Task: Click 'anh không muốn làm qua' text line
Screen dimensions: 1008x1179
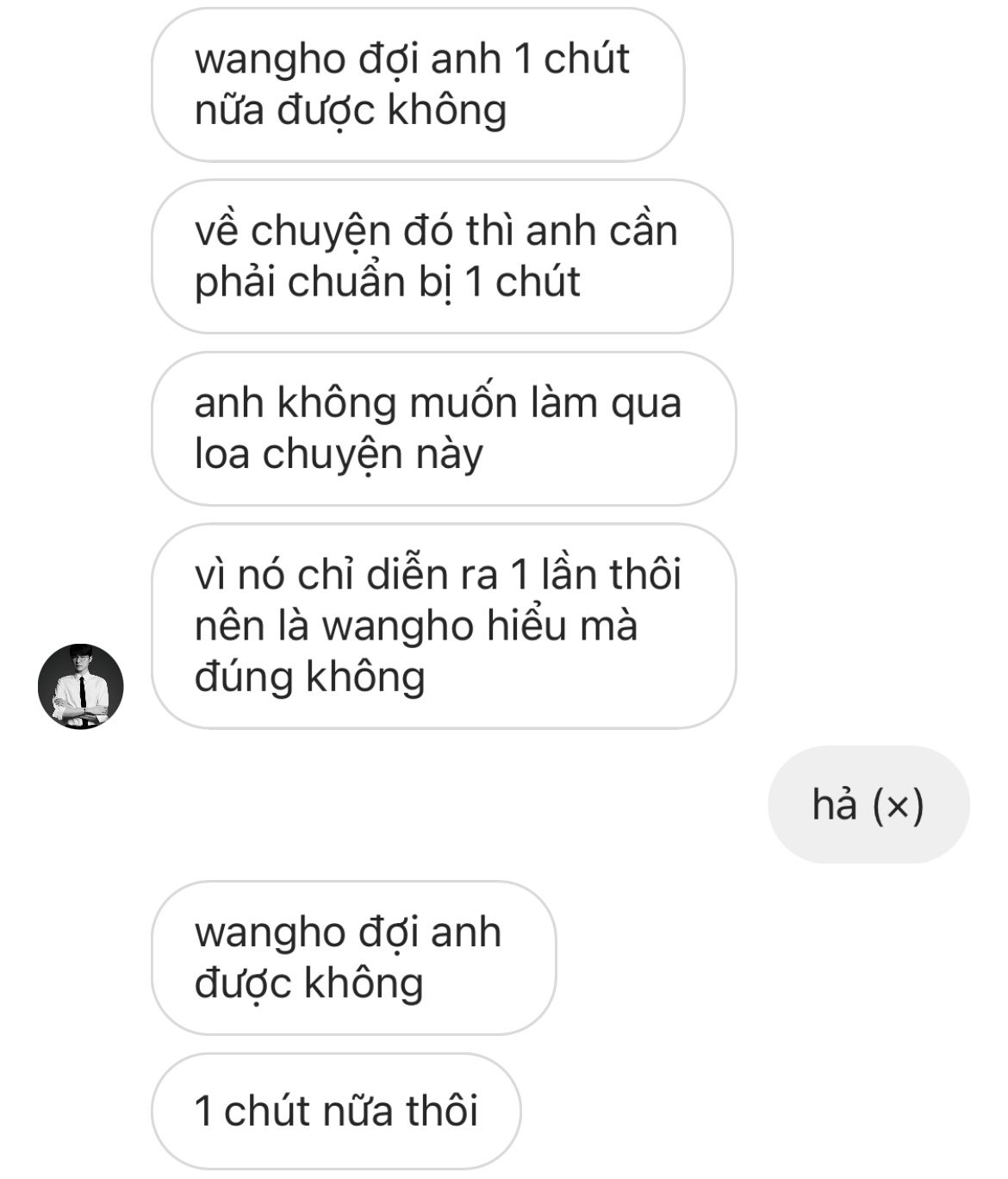Action: pyautogui.click(x=438, y=403)
